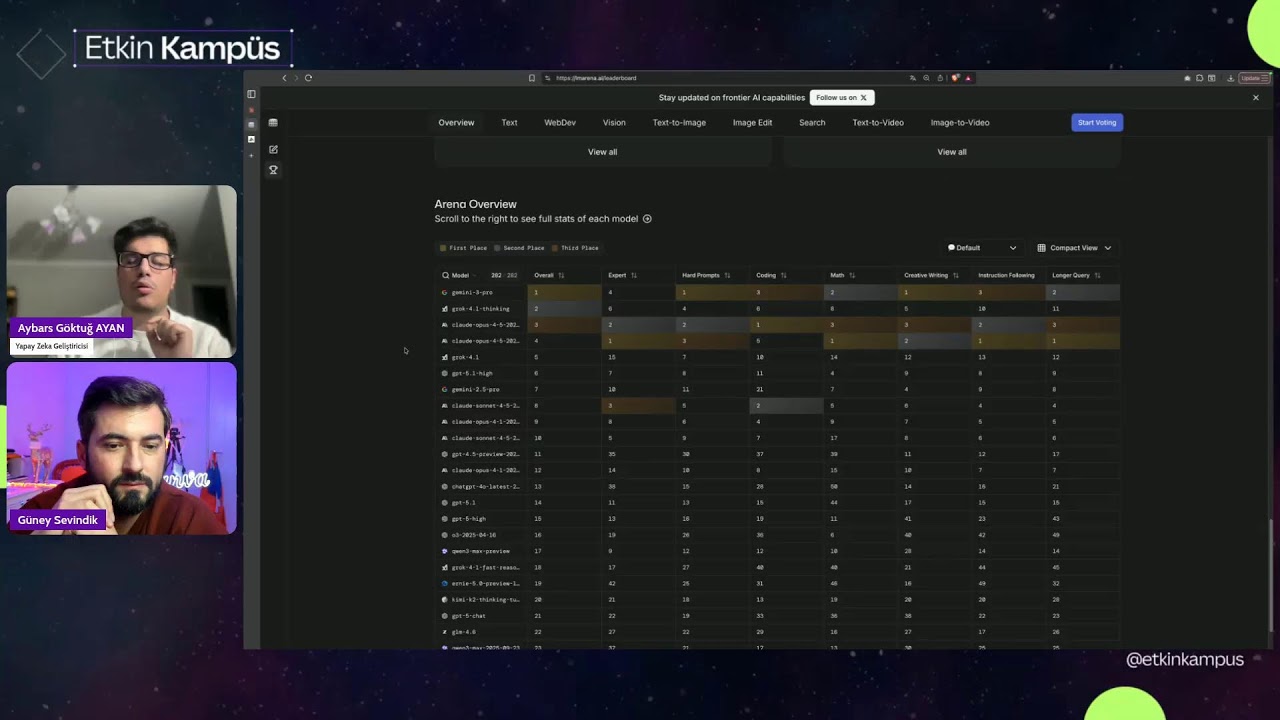This screenshot has height=720, width=1280.
Task: Switch to the Vision tab
Action: [x=614, y=123]
